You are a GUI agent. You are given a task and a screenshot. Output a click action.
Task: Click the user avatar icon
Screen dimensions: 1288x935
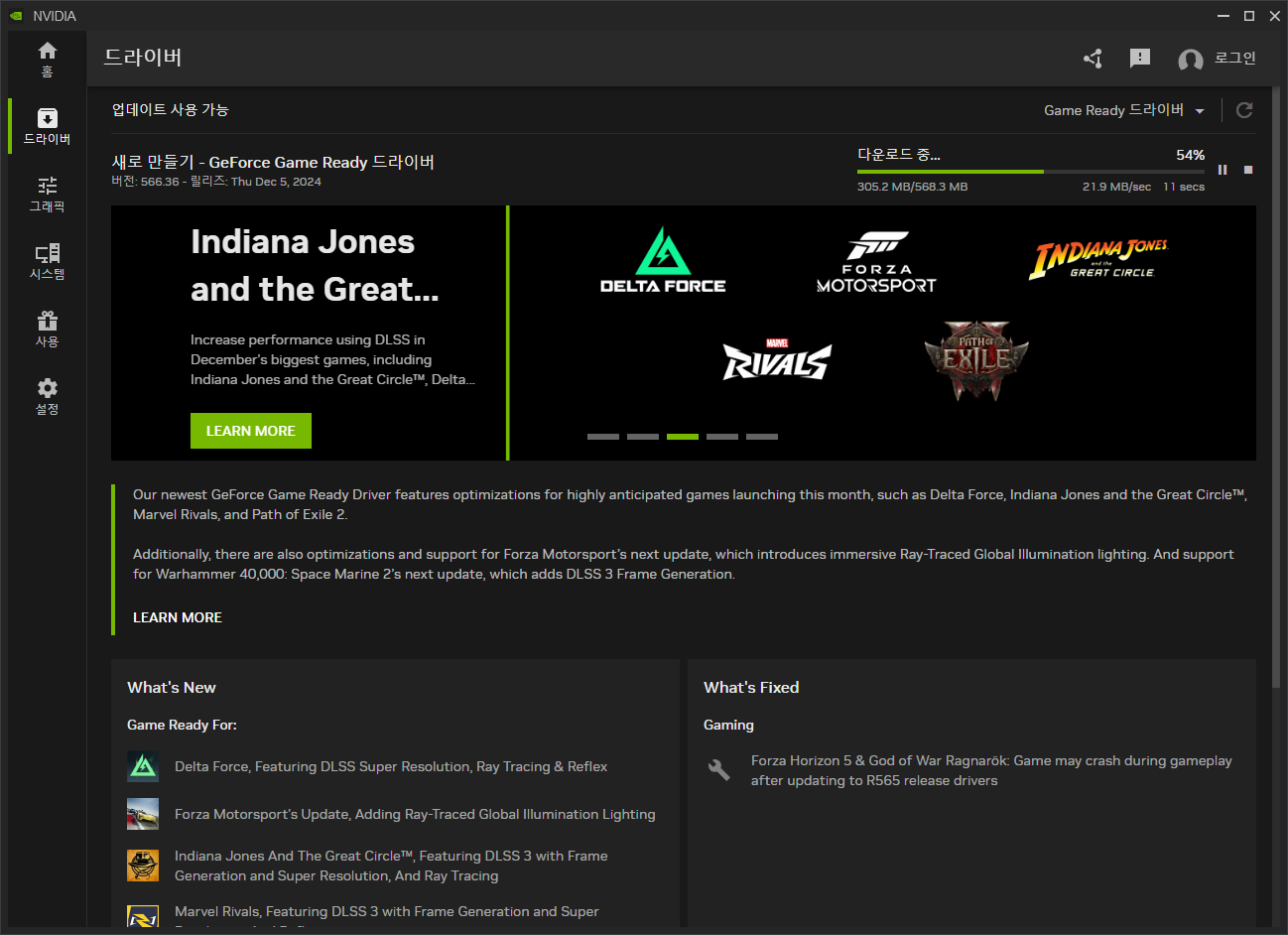coord(1191,60)
